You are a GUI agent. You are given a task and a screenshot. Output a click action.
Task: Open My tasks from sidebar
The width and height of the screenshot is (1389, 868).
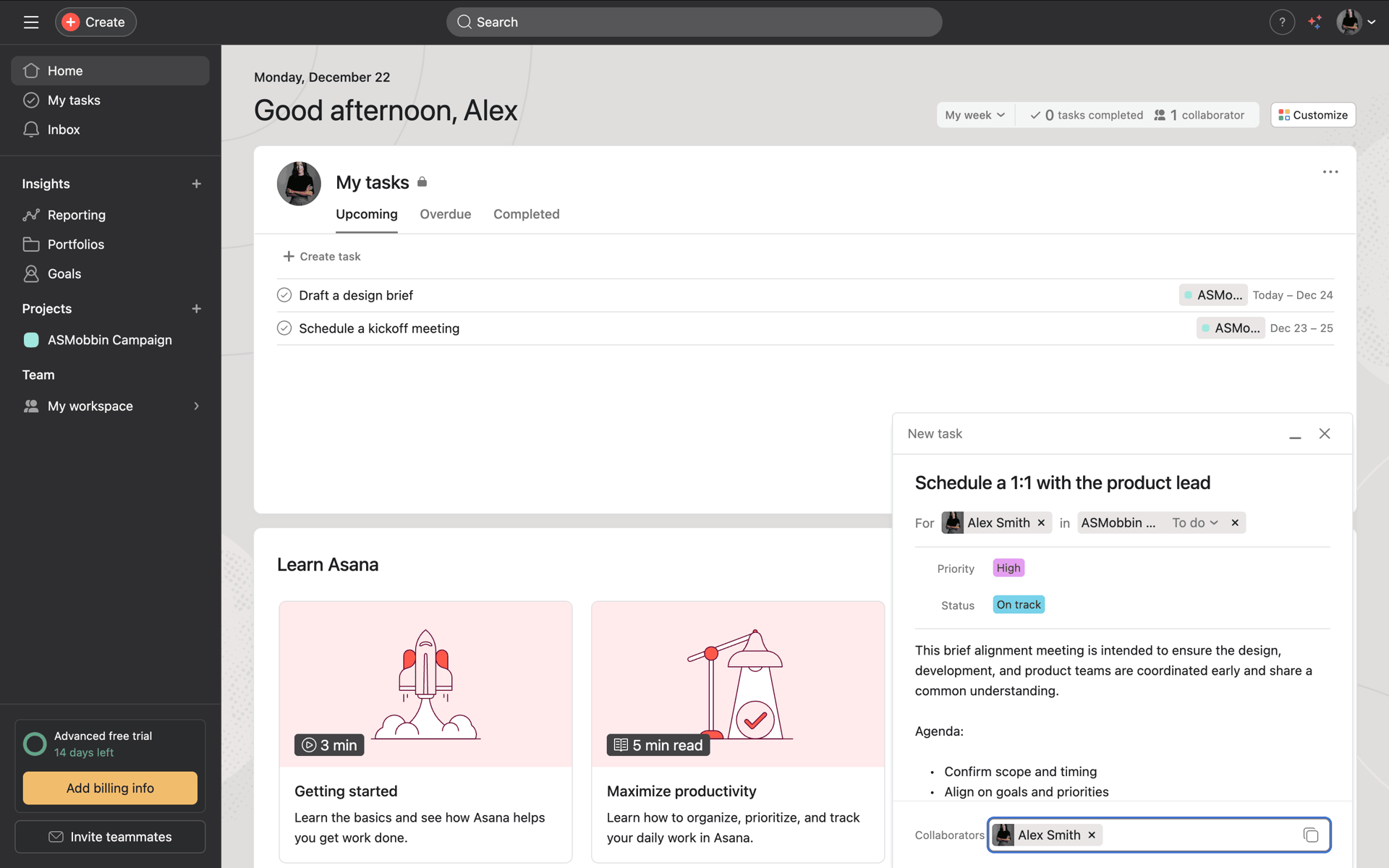[x=110, y=100]
